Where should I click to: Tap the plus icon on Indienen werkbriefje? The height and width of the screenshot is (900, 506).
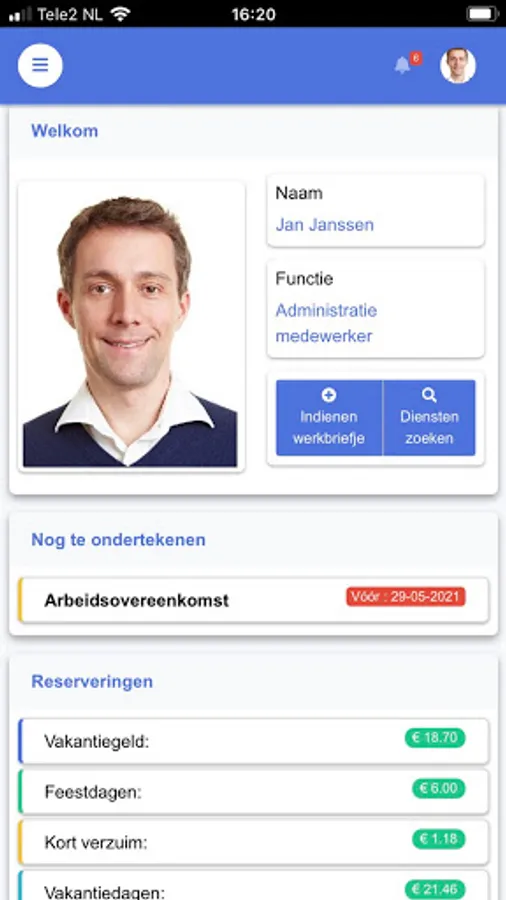pos(329,395)
